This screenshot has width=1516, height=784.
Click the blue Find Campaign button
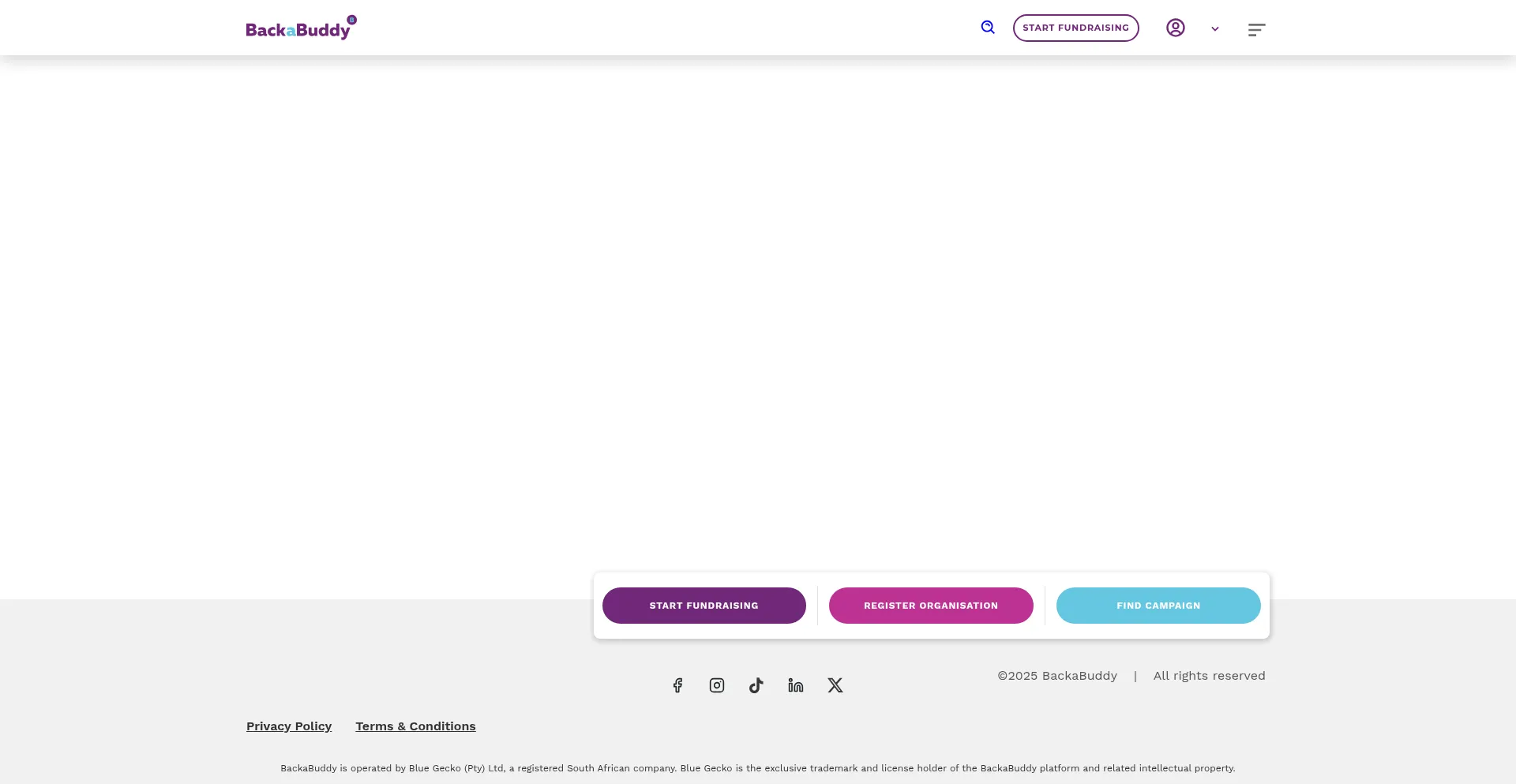coord(1158,606)
